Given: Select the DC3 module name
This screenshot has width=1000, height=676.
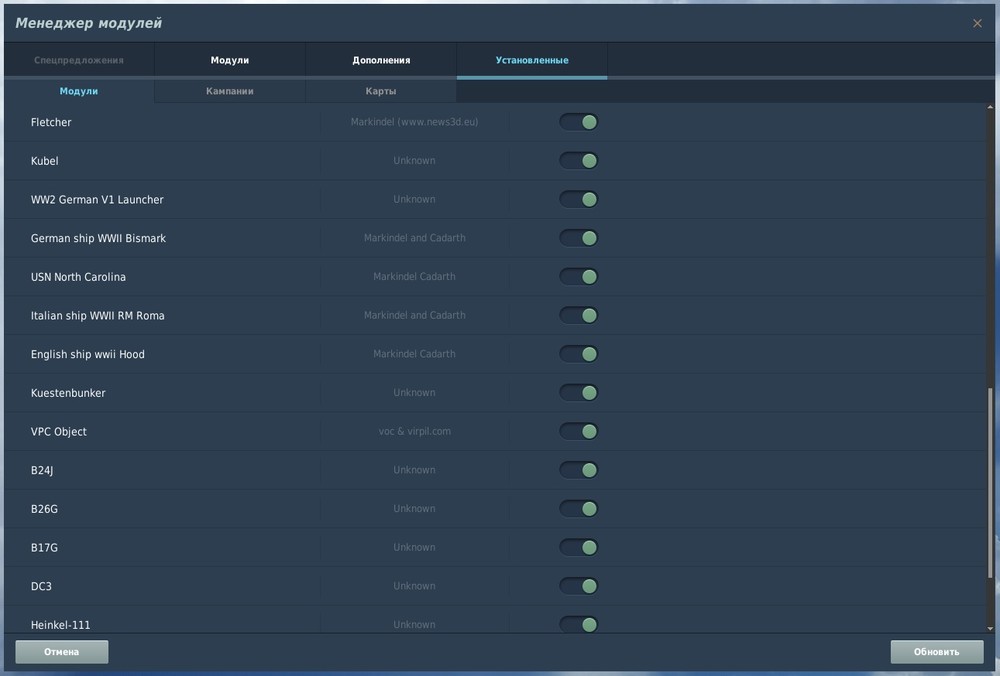Looking at the screenshot, I should point(41,587).
